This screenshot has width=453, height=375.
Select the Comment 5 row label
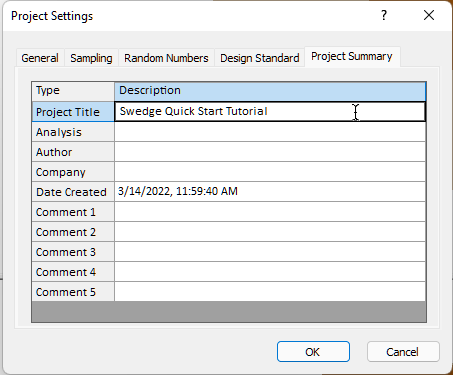click(73, 292)
